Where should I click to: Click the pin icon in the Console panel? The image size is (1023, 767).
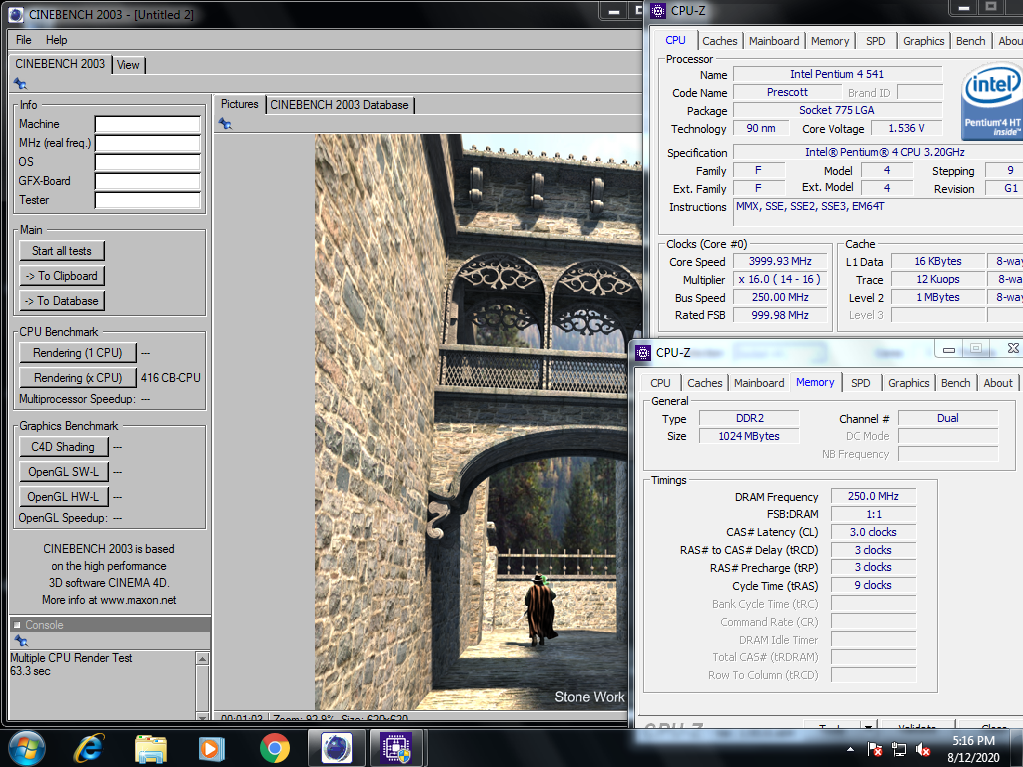click(x=21, y=640)
